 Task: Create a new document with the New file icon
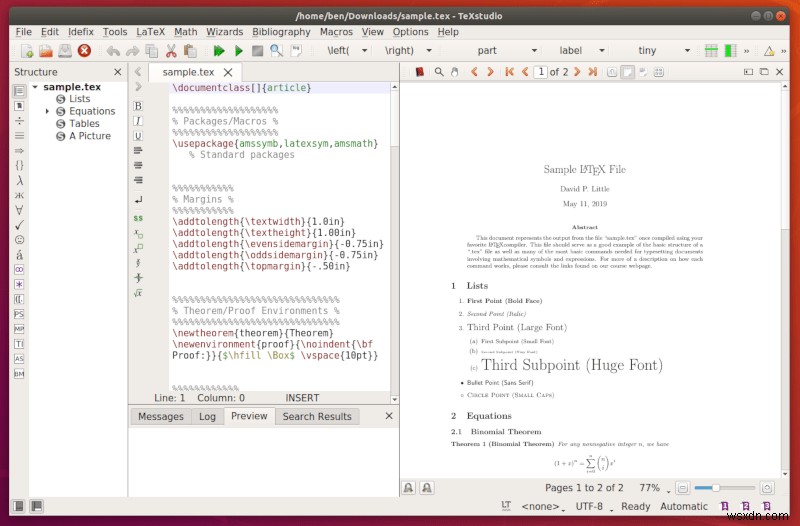(27, 51)
